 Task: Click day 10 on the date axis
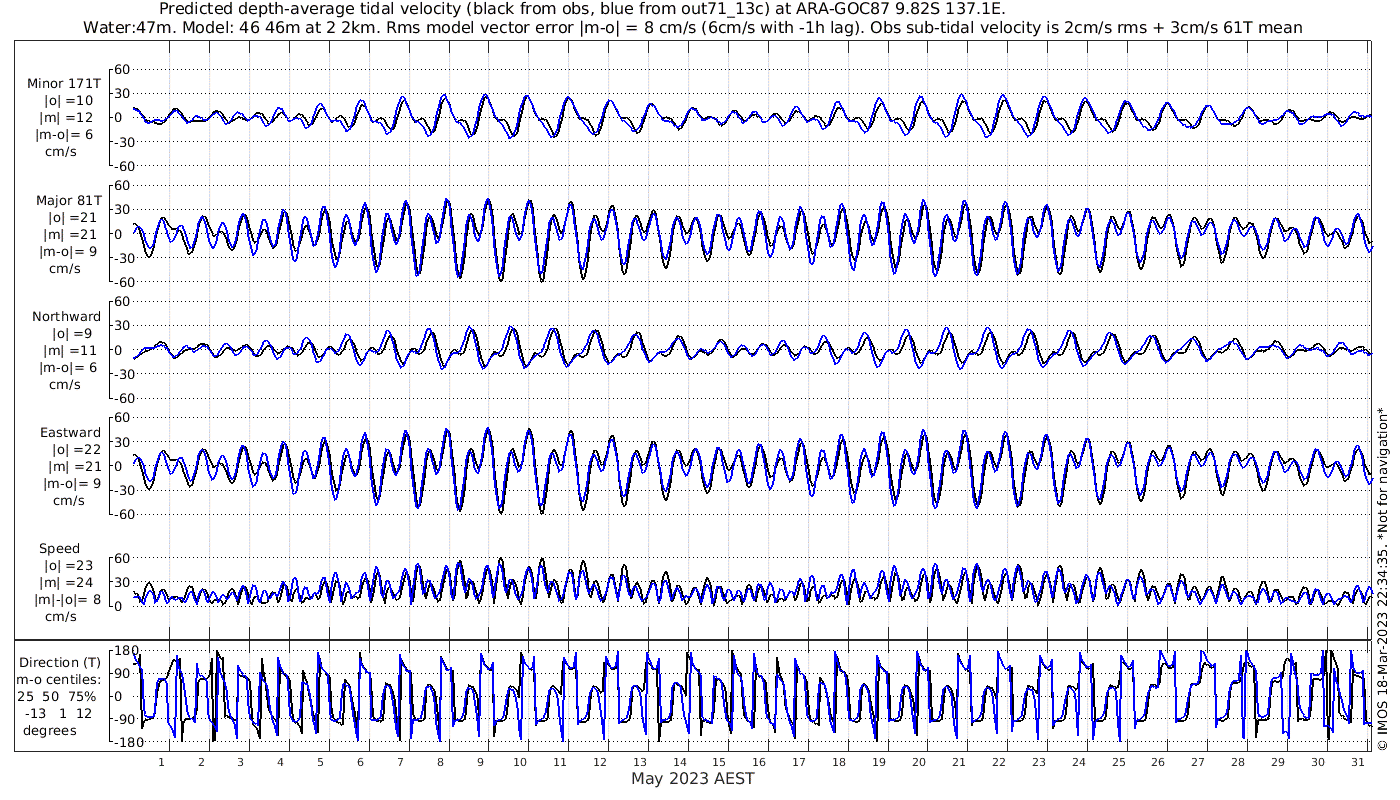tap(520, 762)
